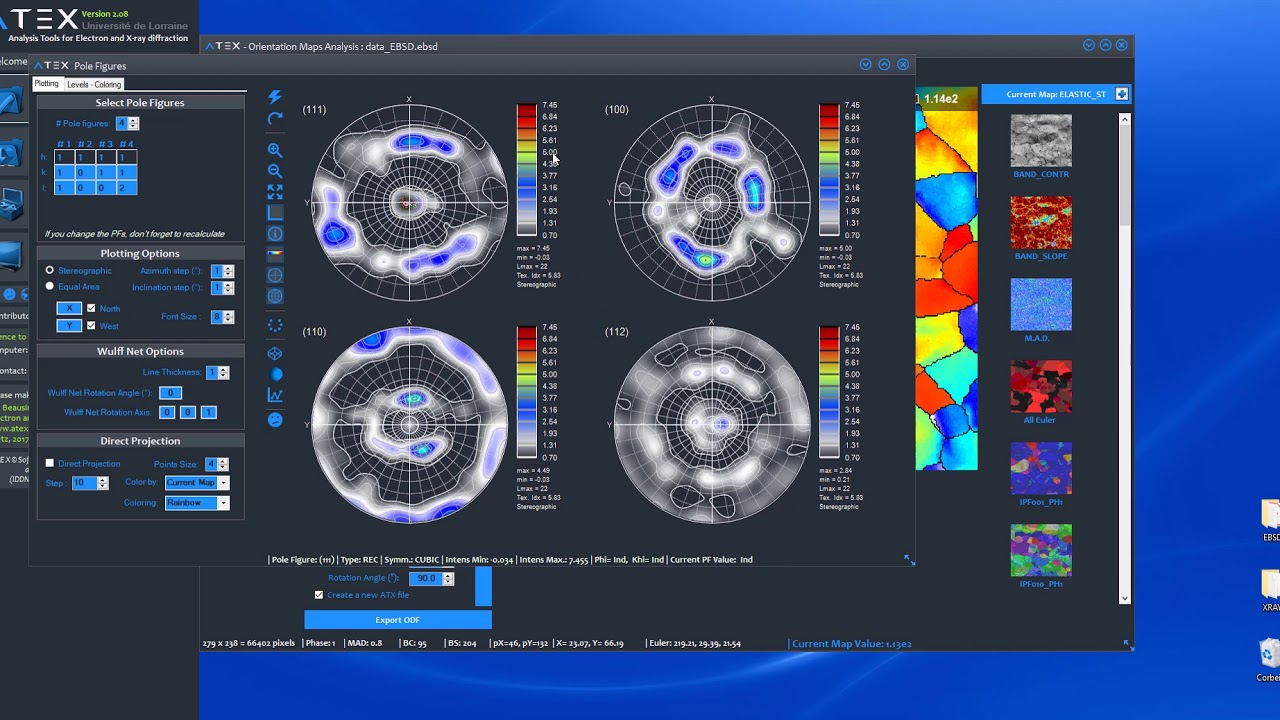Screen dimensions: 1280x720
Task: Click the (111) pole figure color scale
Action: pyautogui.click(x=526, y=169)
